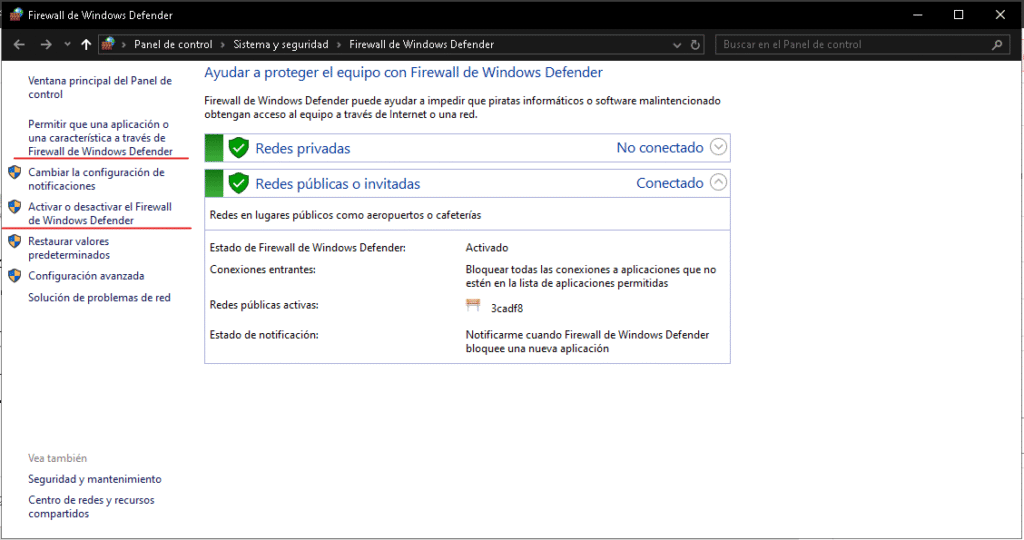
Task: Open Activar o desactivar el Firewall link
Action: click(x=99, y=213)
